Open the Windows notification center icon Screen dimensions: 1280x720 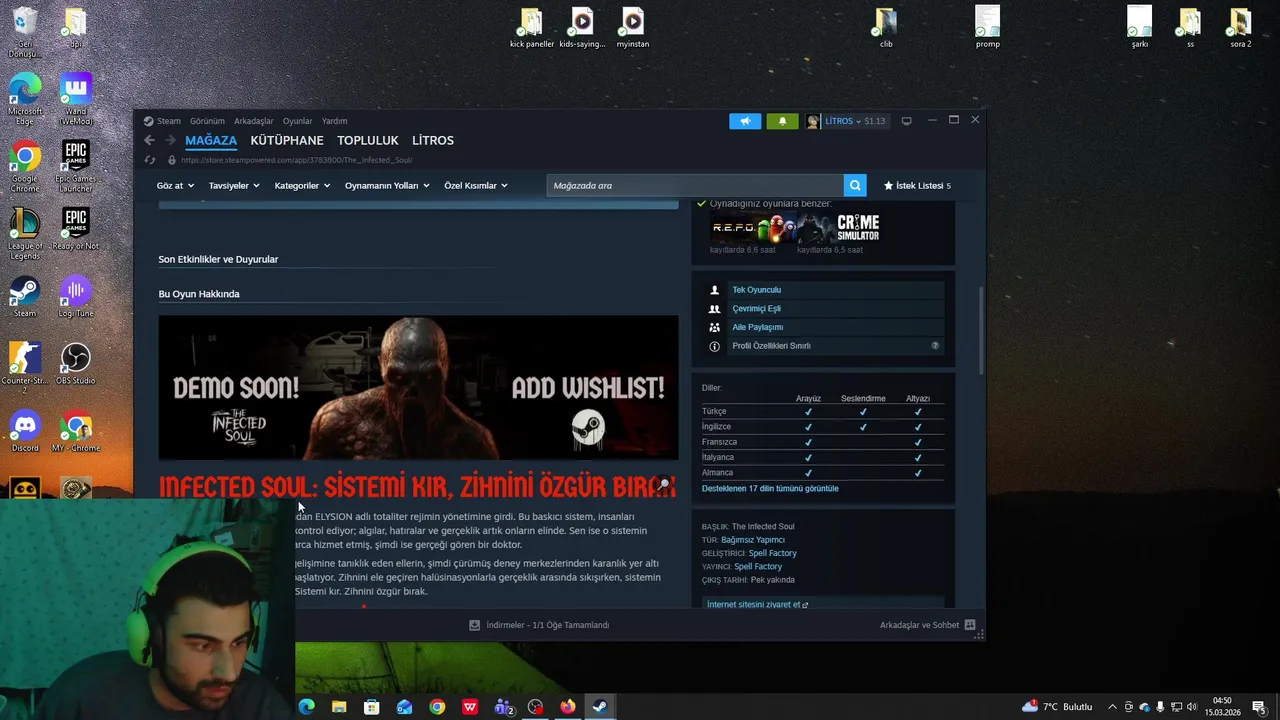1259,707
